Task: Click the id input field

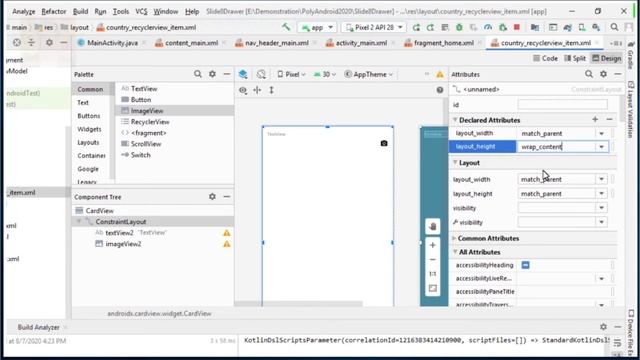Action: coord(562,104)
